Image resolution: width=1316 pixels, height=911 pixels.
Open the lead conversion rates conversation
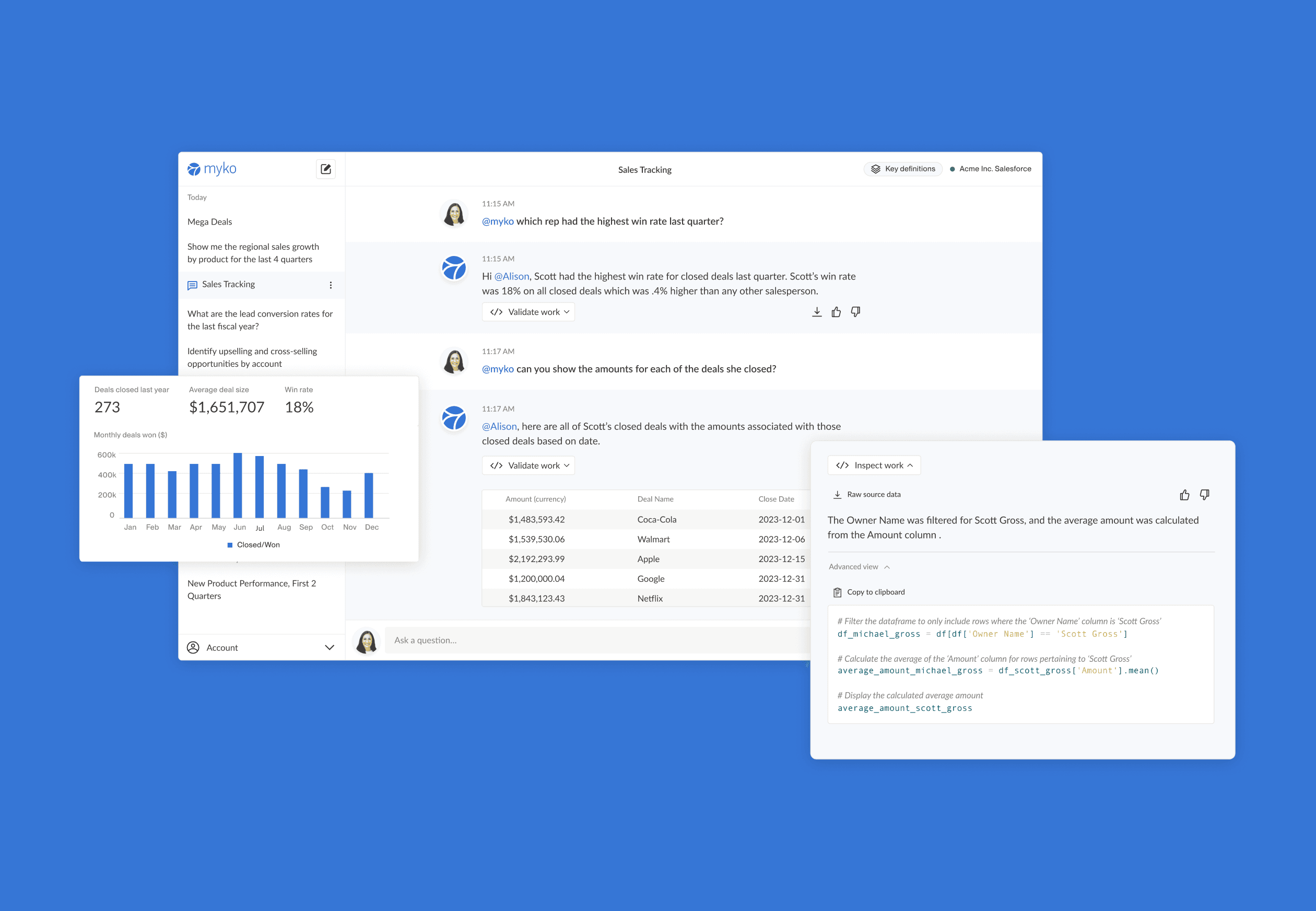(260, 320)
